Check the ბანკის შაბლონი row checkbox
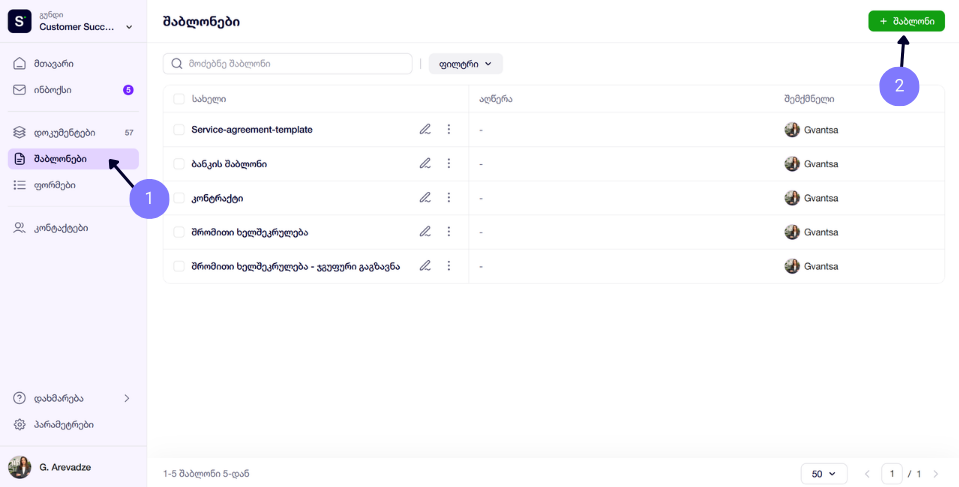The height and width of the screenshot is (487, 959). [x=179, y=164]
